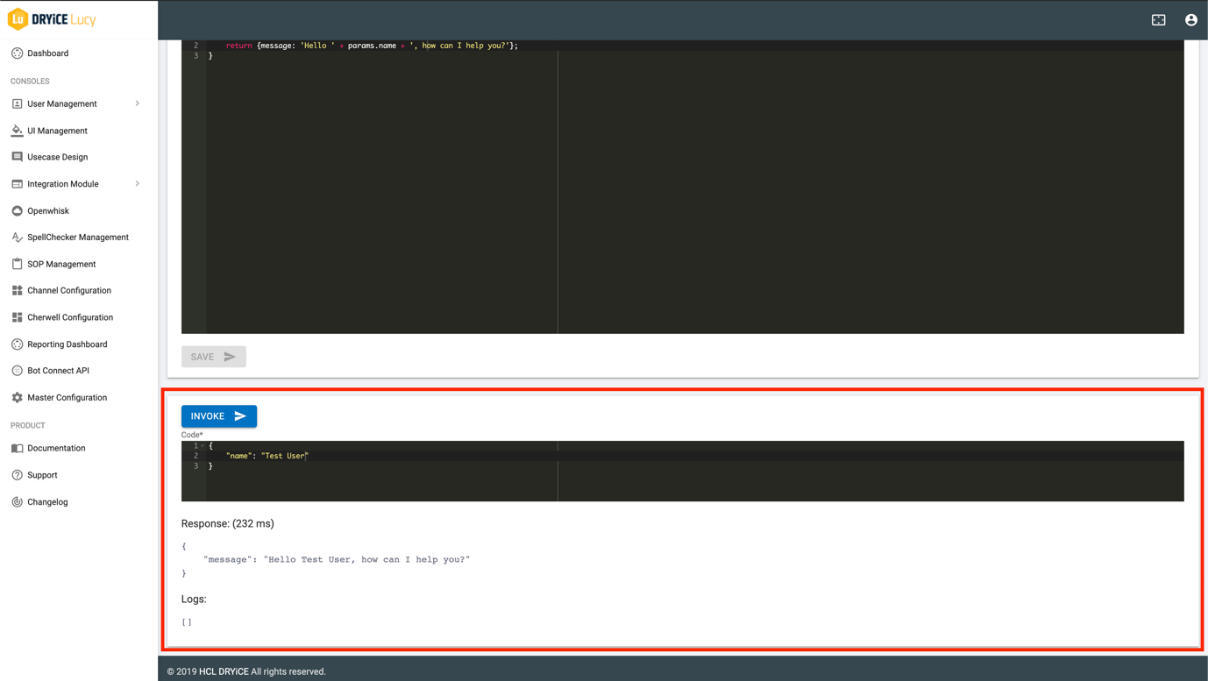Click the Response (232 ms) label
Screen dimensions: 1208x681
click(227, 524)
